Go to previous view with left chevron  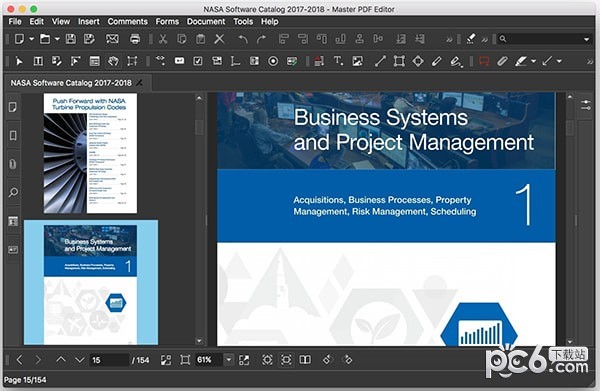20,360
